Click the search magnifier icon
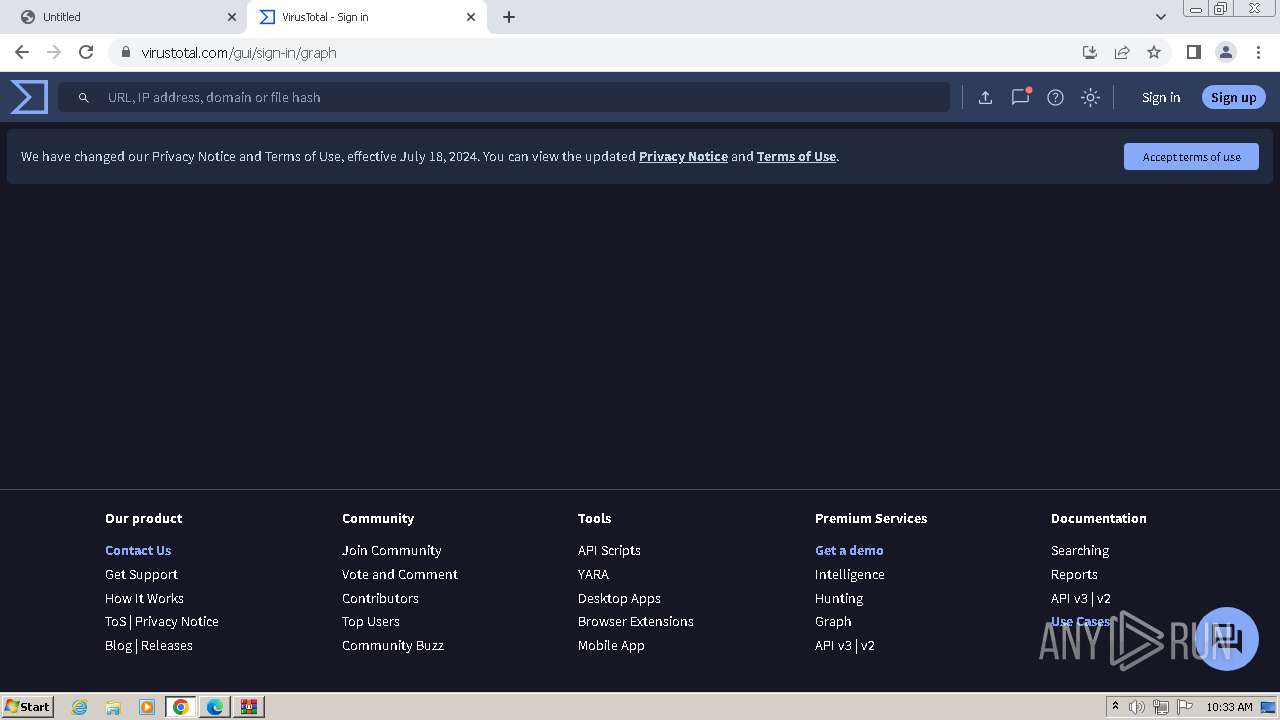The height and width of the screenshot is (720, 1280). coord(84,97)
